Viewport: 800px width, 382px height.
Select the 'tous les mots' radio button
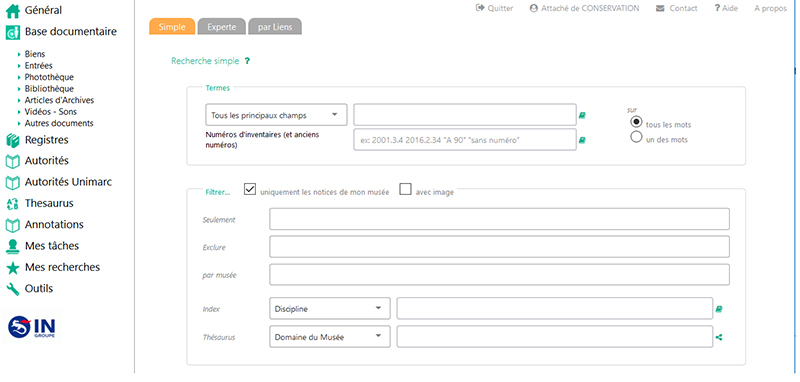coord(636,122)
